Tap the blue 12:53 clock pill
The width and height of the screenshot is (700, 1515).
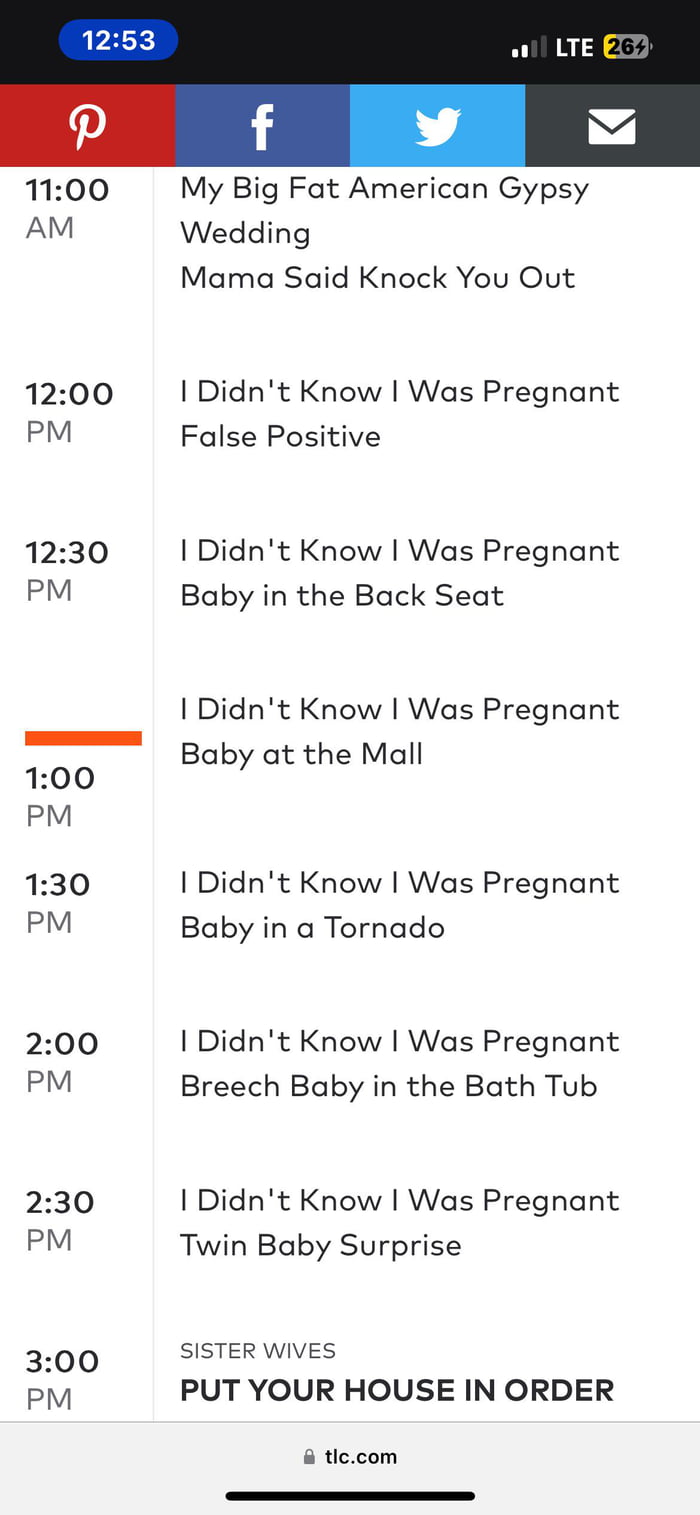coord(118,41)
